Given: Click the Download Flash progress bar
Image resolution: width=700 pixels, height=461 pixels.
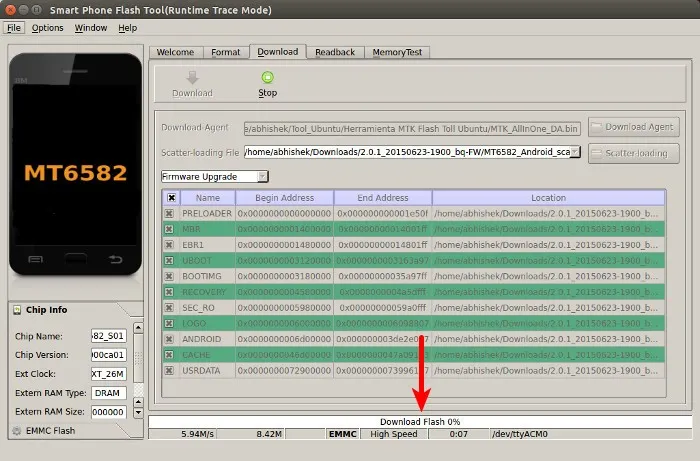Looking at the screenshot, I should [418, 422].
